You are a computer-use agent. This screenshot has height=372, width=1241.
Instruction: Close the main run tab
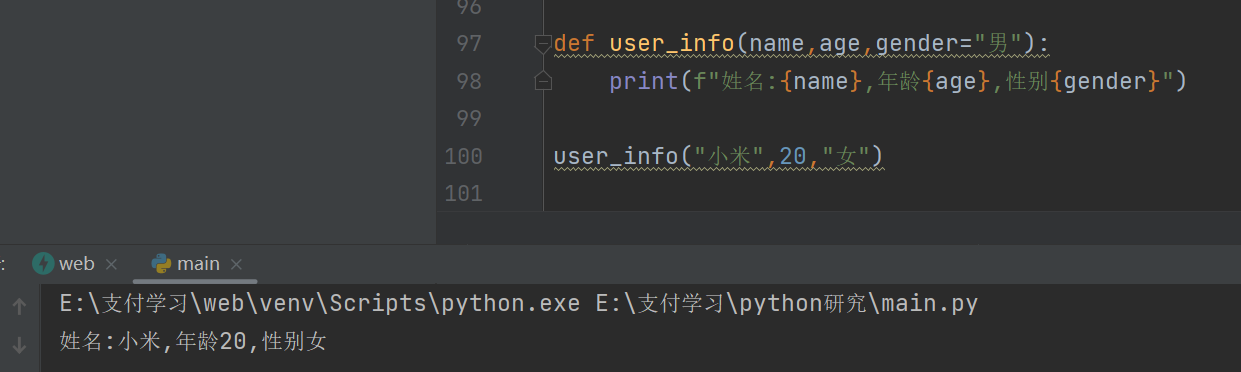click(x=236, y=265)
